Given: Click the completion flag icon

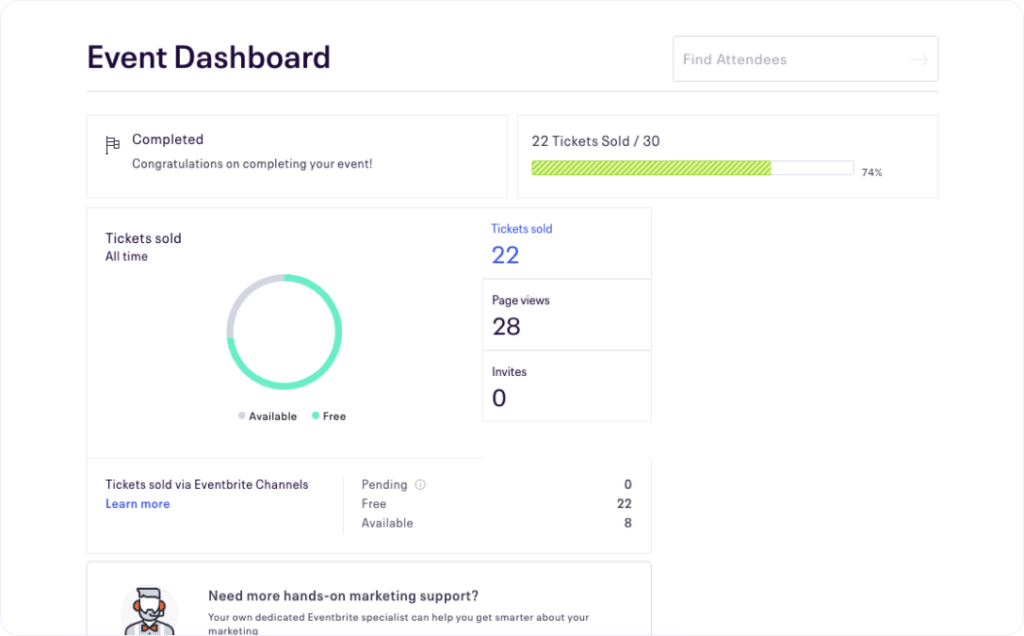Looking at the screenshot, I should pyautogui.click(x=113, y=144).
